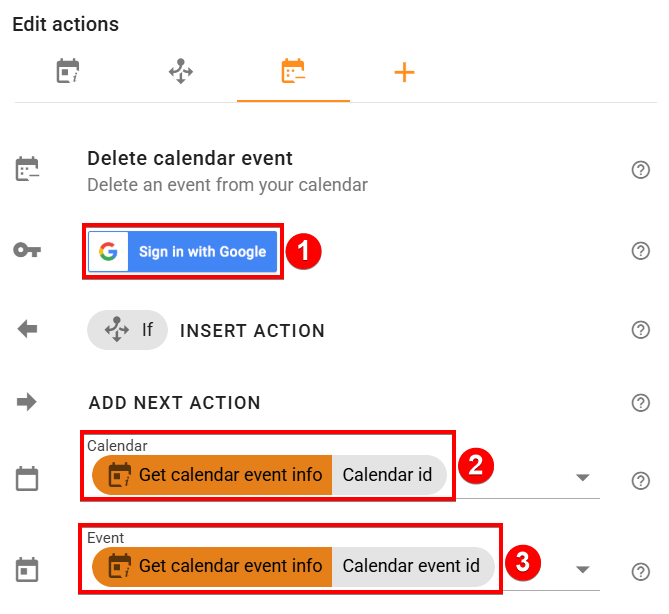Select the Delete calendar event tab
Screen dimensions: 669x614
point(293,72)
